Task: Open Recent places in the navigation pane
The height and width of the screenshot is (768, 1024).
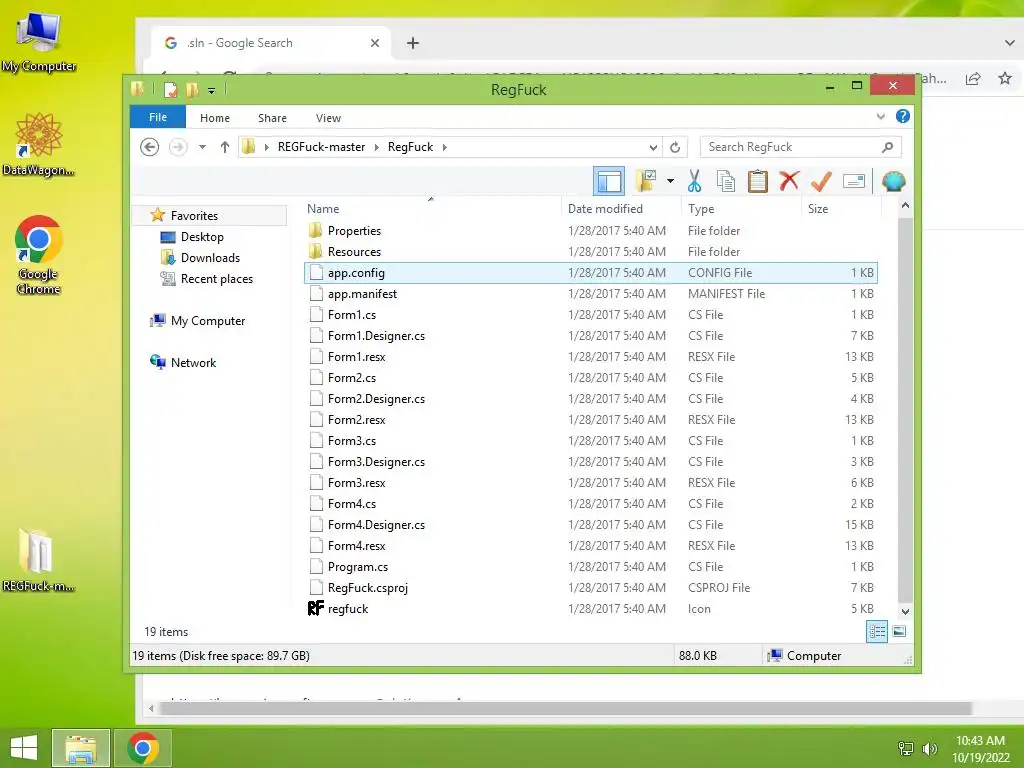Action: (x=216, y=279)
